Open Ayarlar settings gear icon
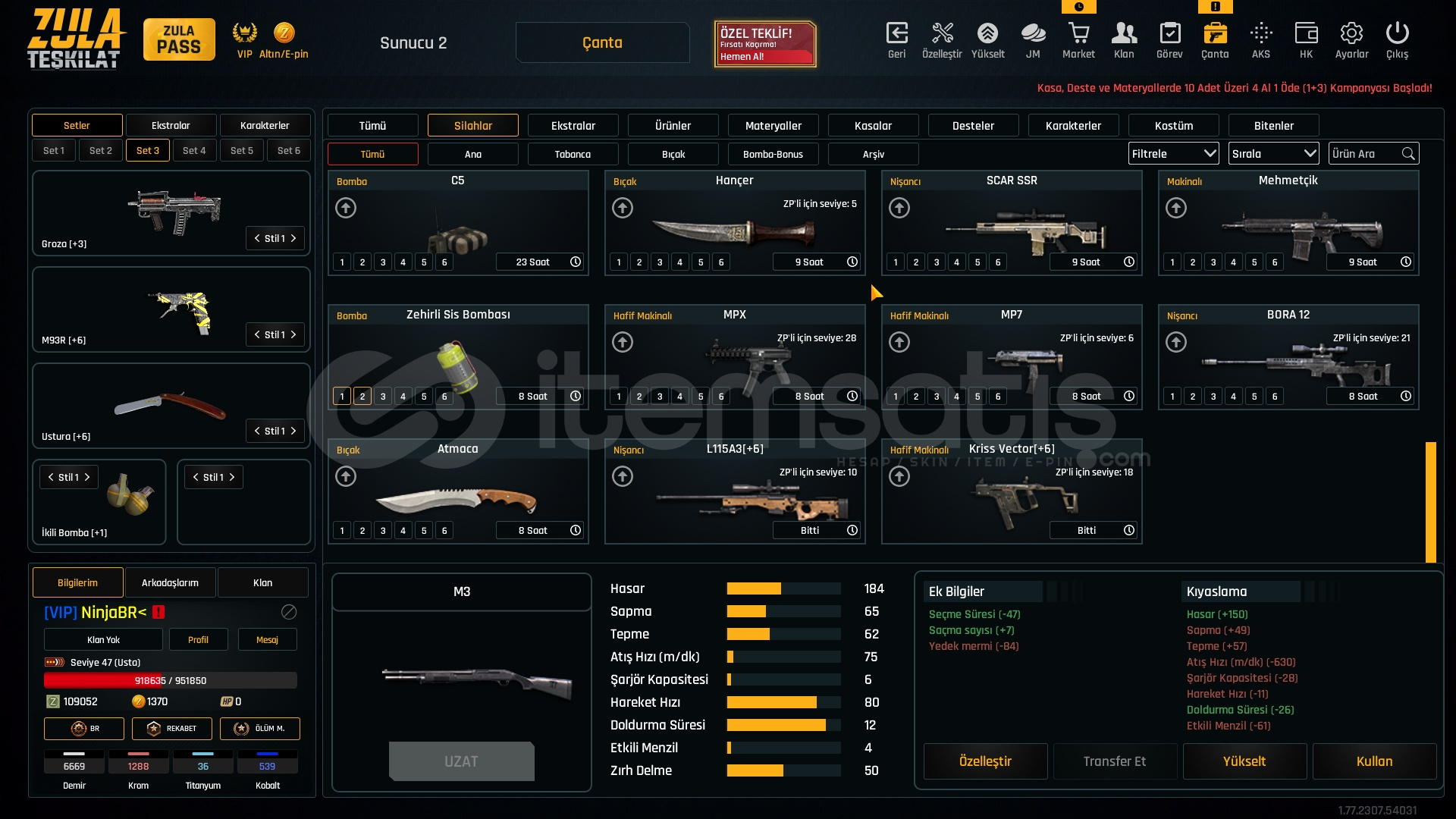This screenshot has height=819, width=1456. [1351, 33]
